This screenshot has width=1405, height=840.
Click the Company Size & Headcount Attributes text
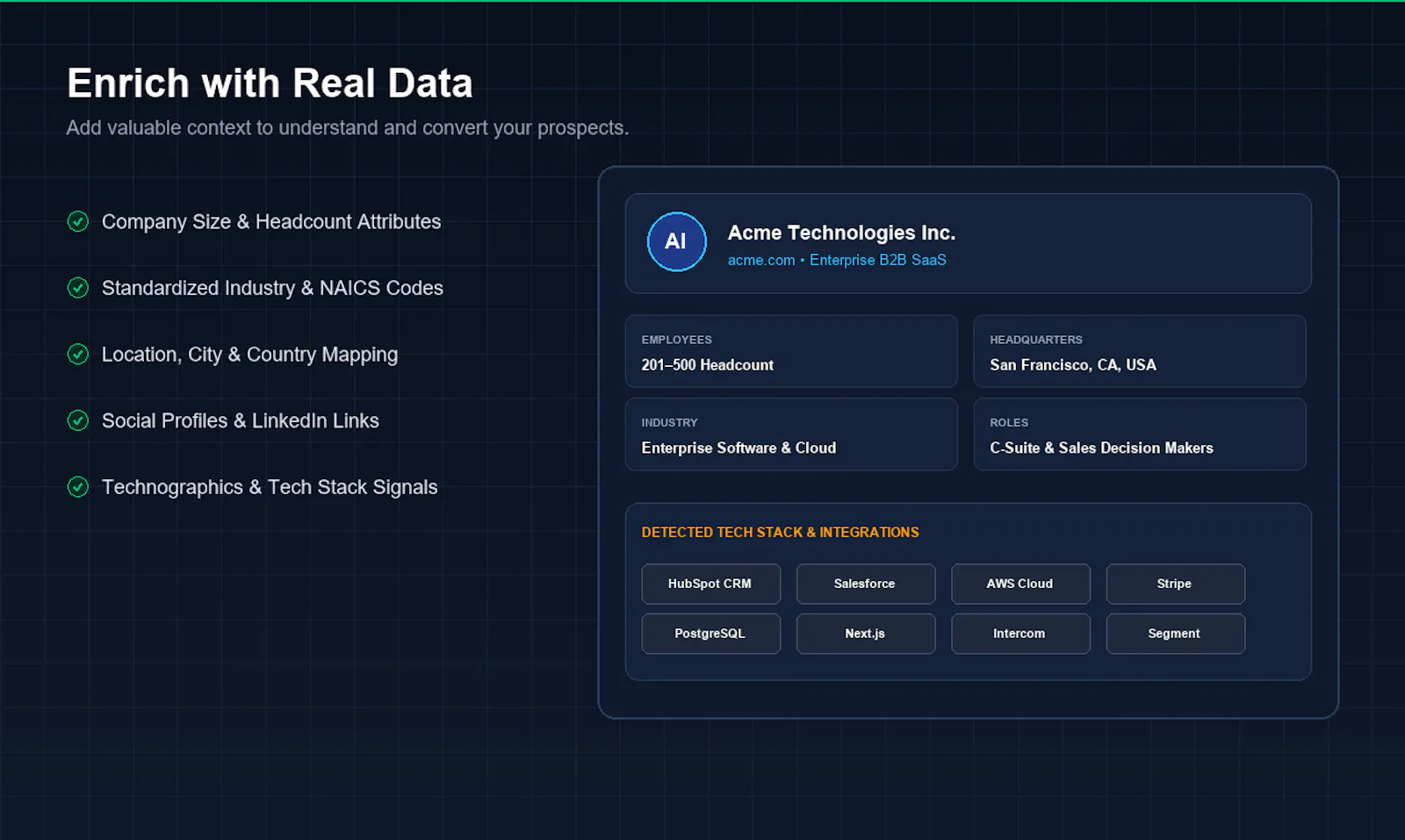(x=271, y=222)
